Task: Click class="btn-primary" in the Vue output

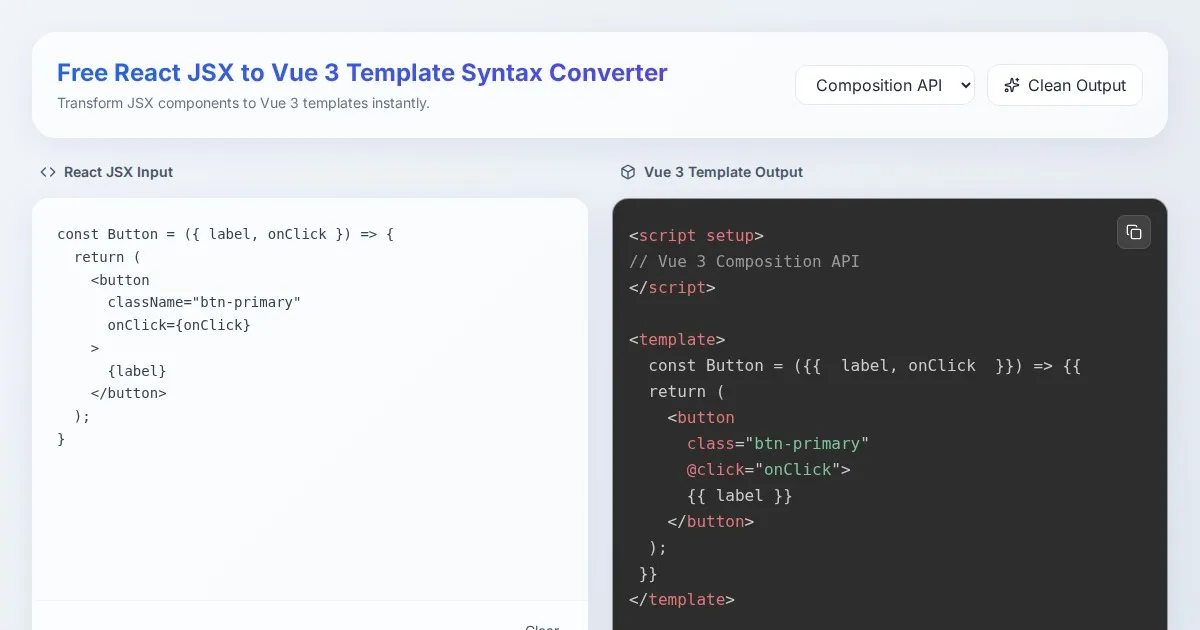Action: 778,444
